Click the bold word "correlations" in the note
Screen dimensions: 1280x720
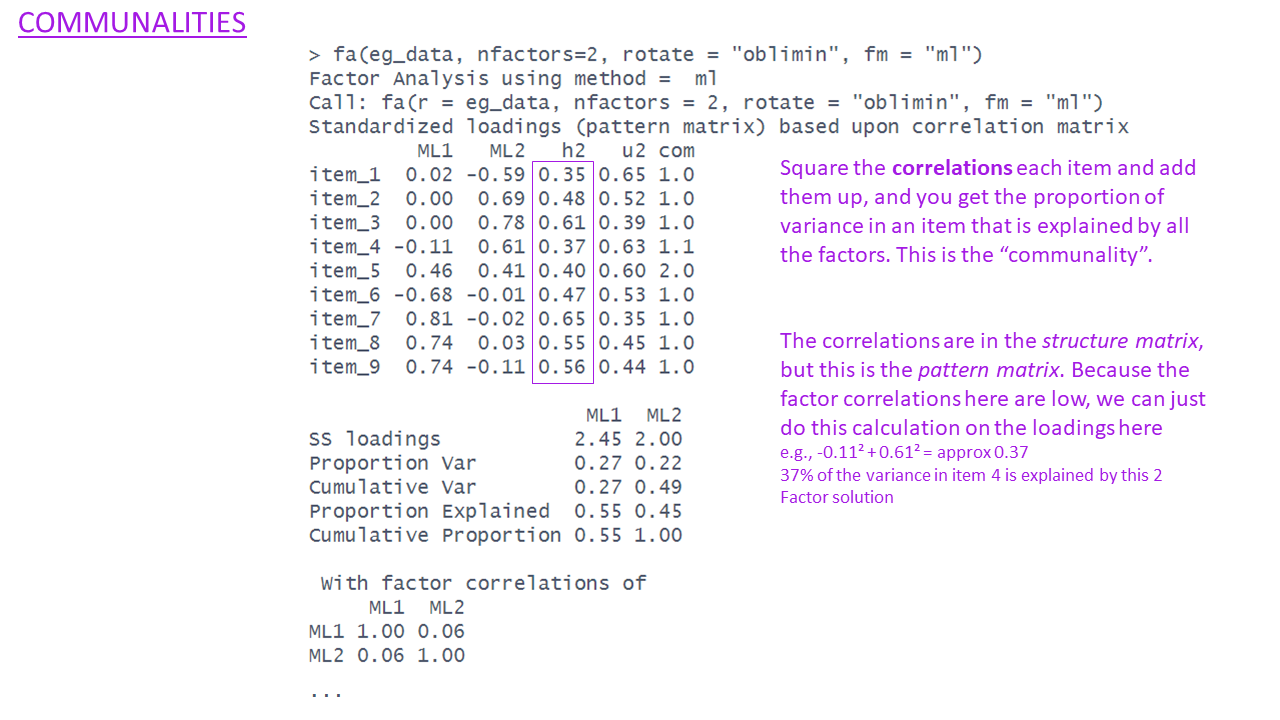point(951,168)
